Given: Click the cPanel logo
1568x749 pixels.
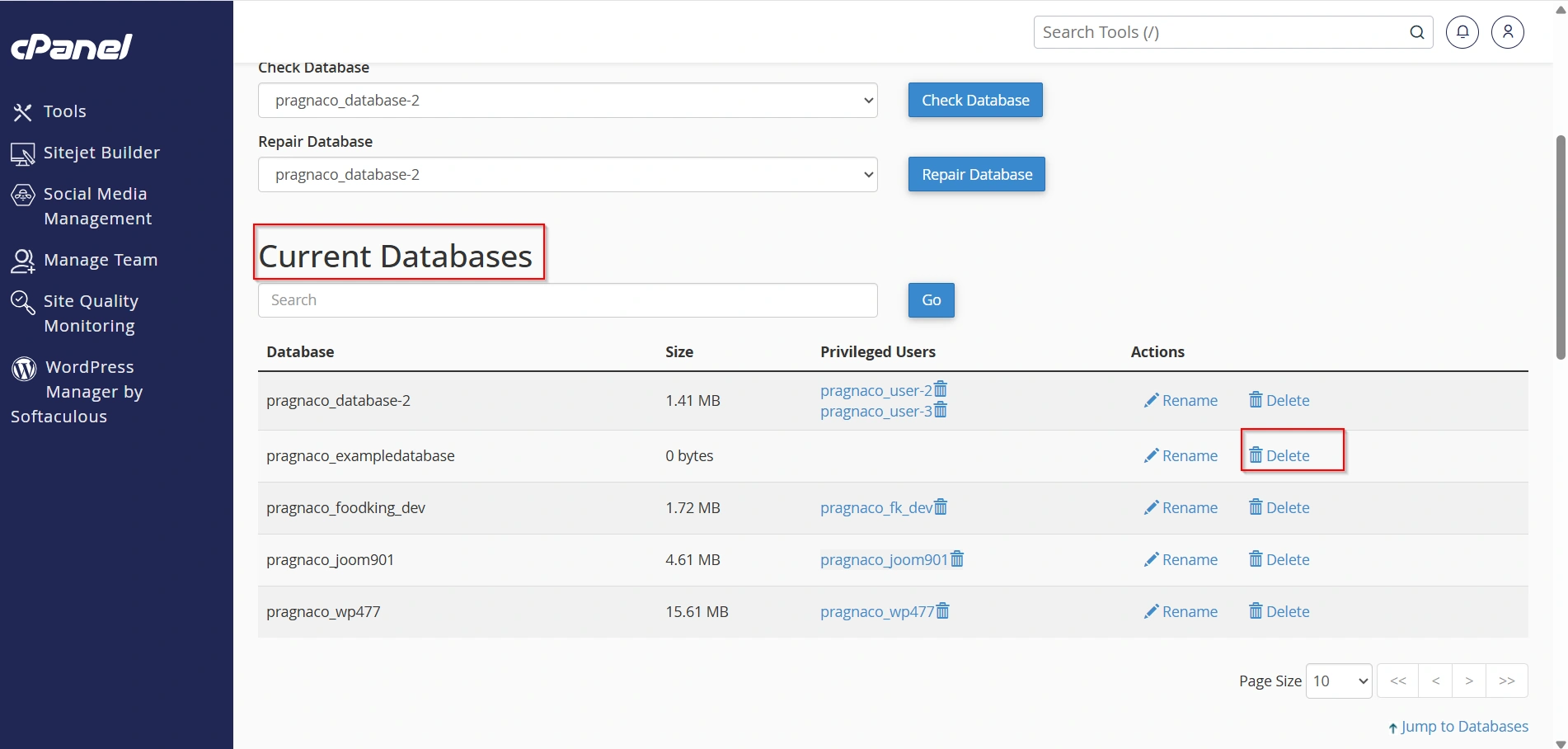Looking at the screenshot, I should coord(71,47).
